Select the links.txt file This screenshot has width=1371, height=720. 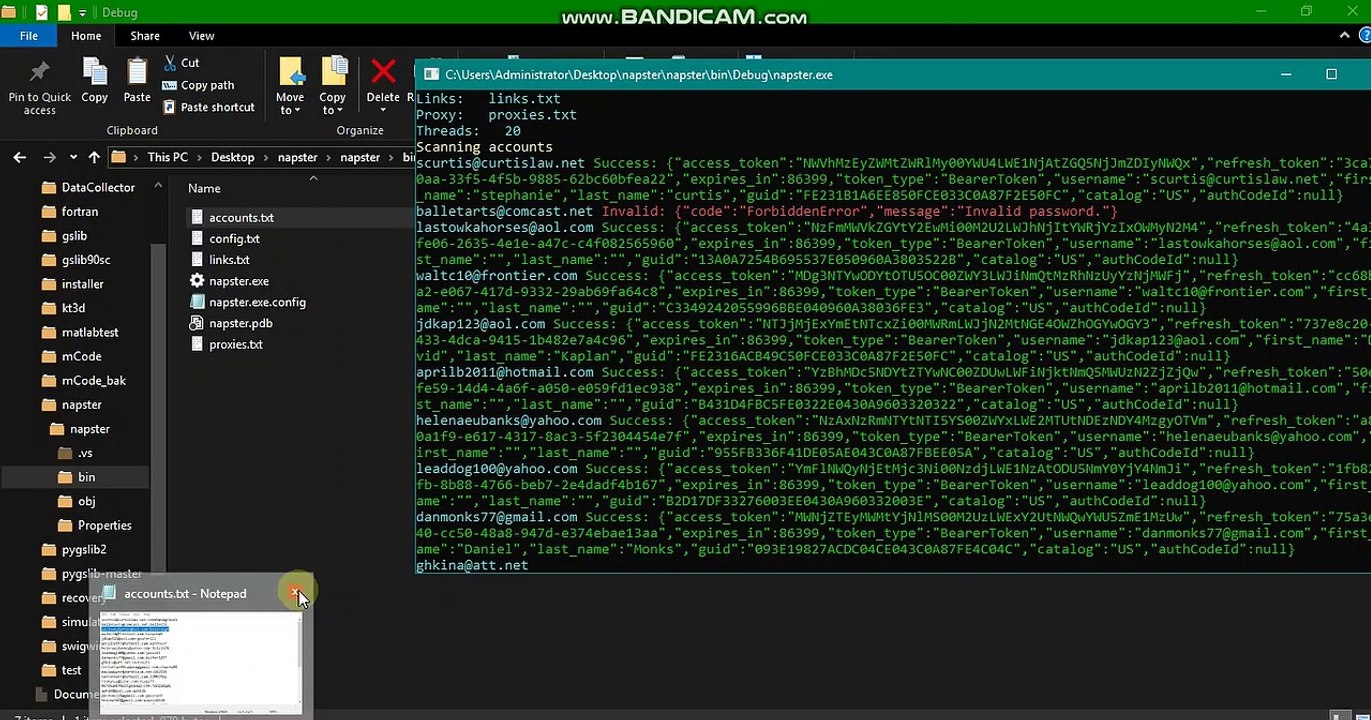(229, 260)
